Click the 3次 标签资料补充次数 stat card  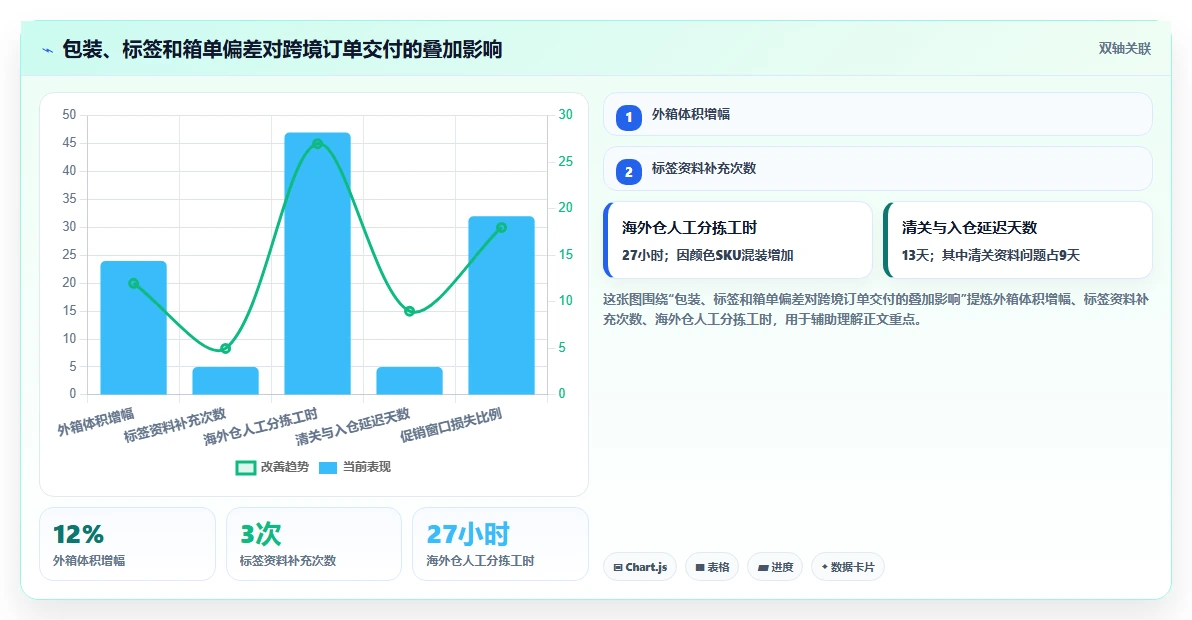click(x=314, y=544)
